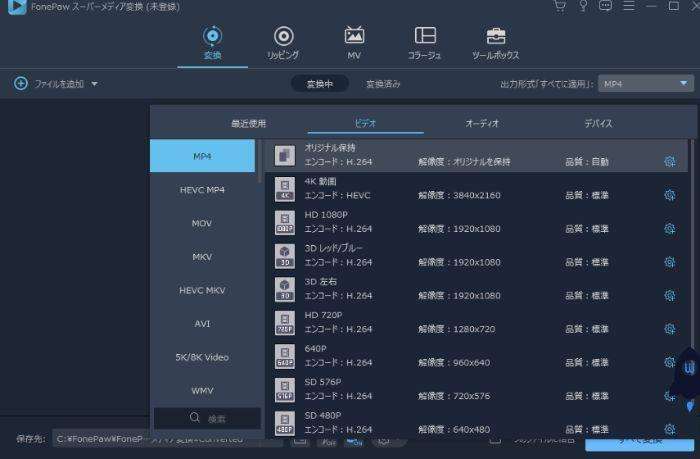
Task: Select the 1280x720 resolution text
Action: 474,329
